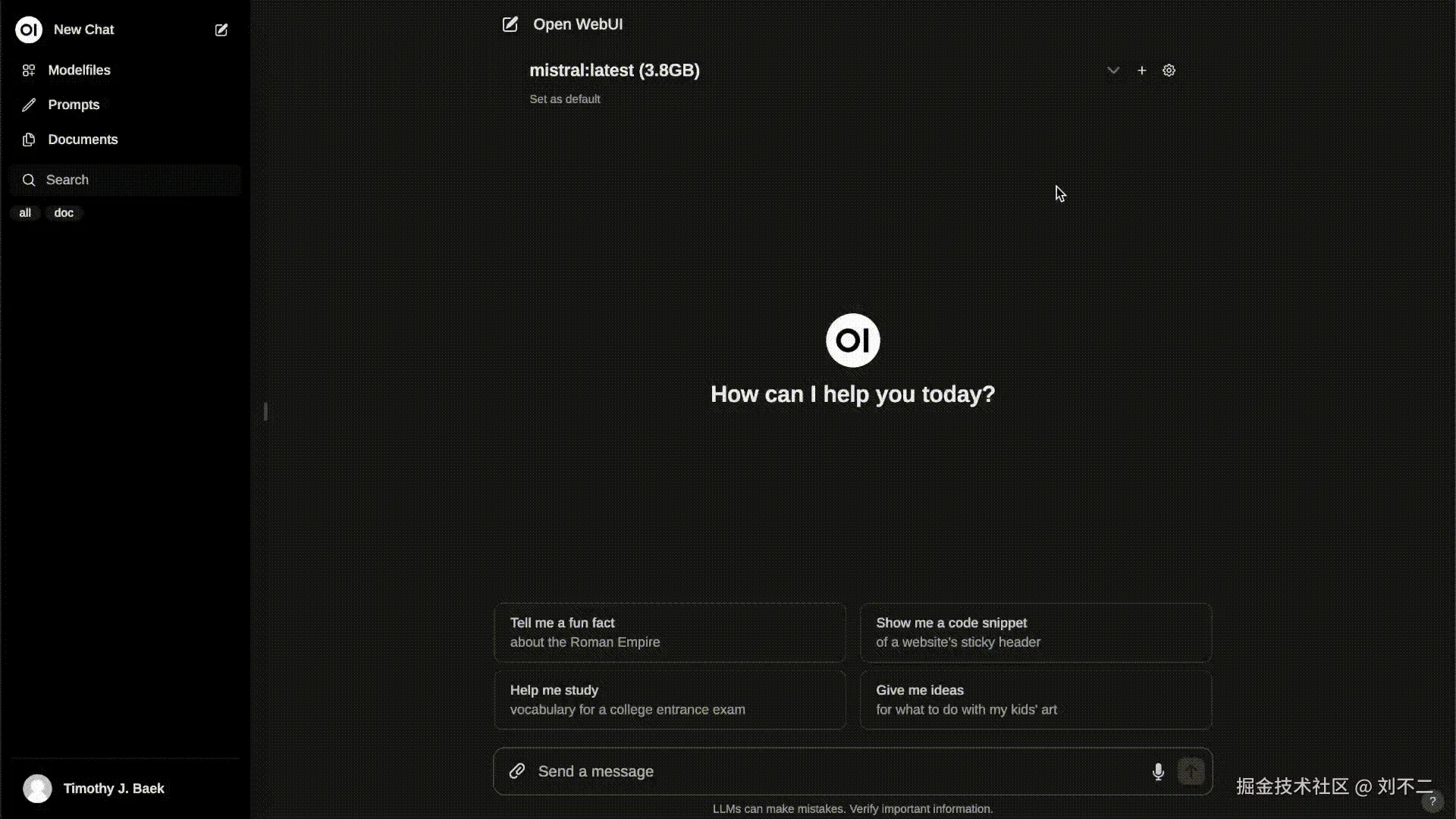
Task: Enable mistral as default model
Action: [564, 99]
